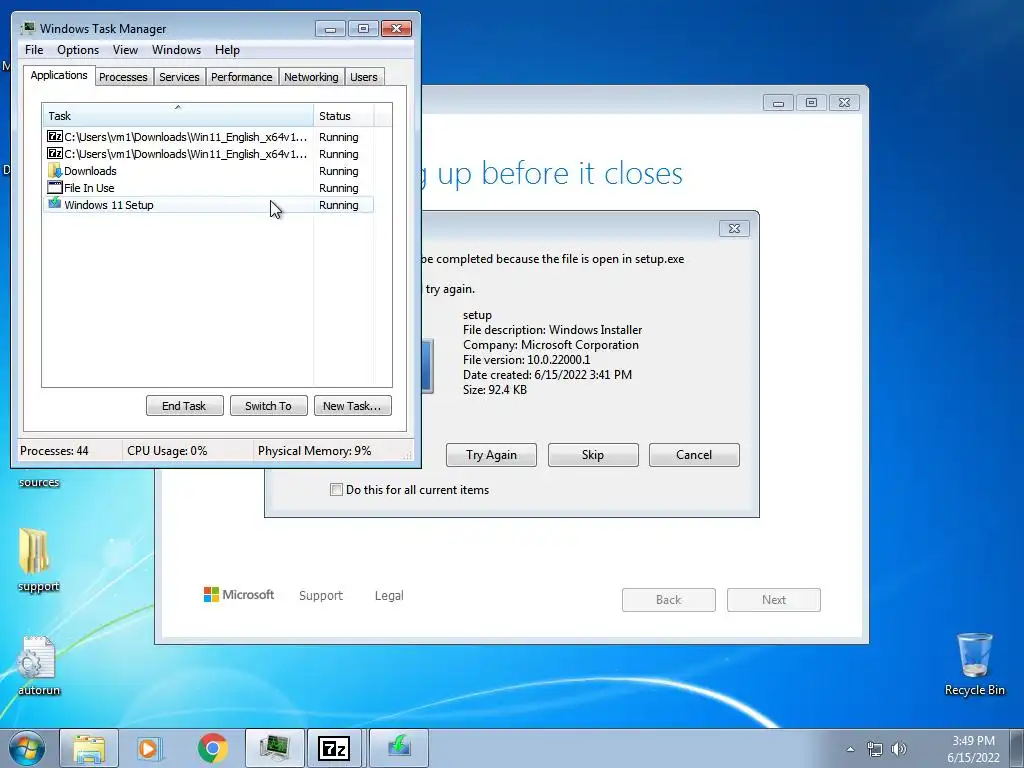Open the File menu in Task Manager

[34, 50]
